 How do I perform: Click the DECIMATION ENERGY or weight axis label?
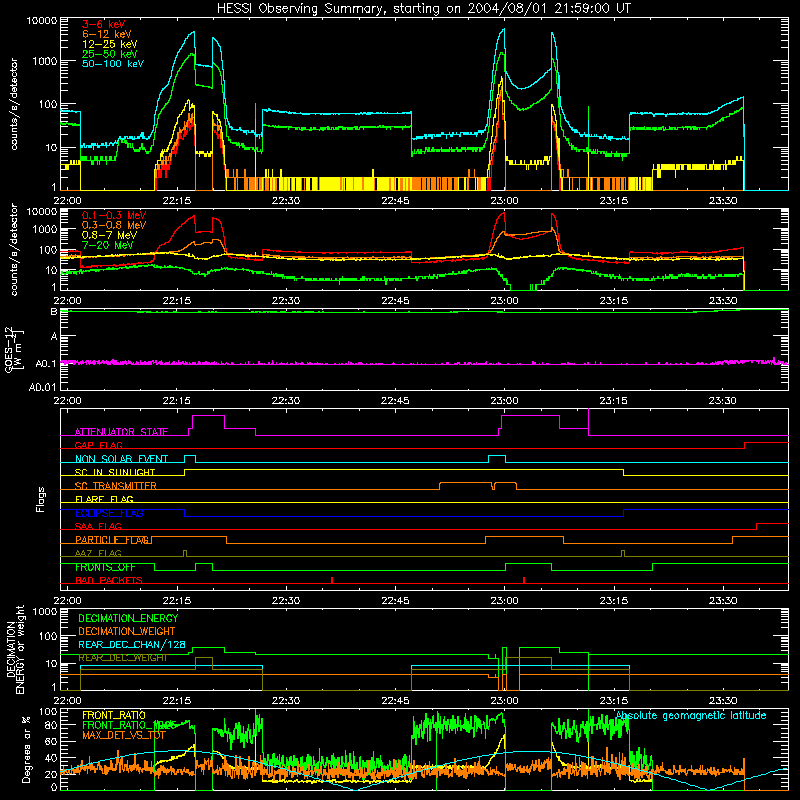click(15, 649)
